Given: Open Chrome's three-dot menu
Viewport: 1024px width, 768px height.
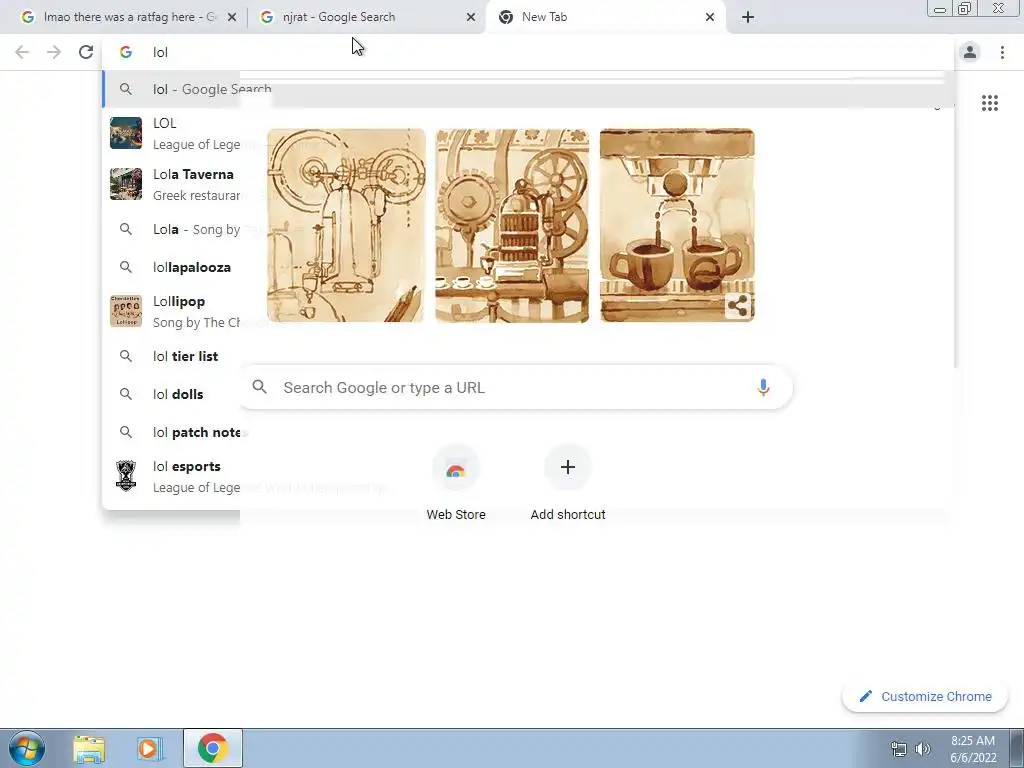Looking at the screenshot, I should 1002,52.
